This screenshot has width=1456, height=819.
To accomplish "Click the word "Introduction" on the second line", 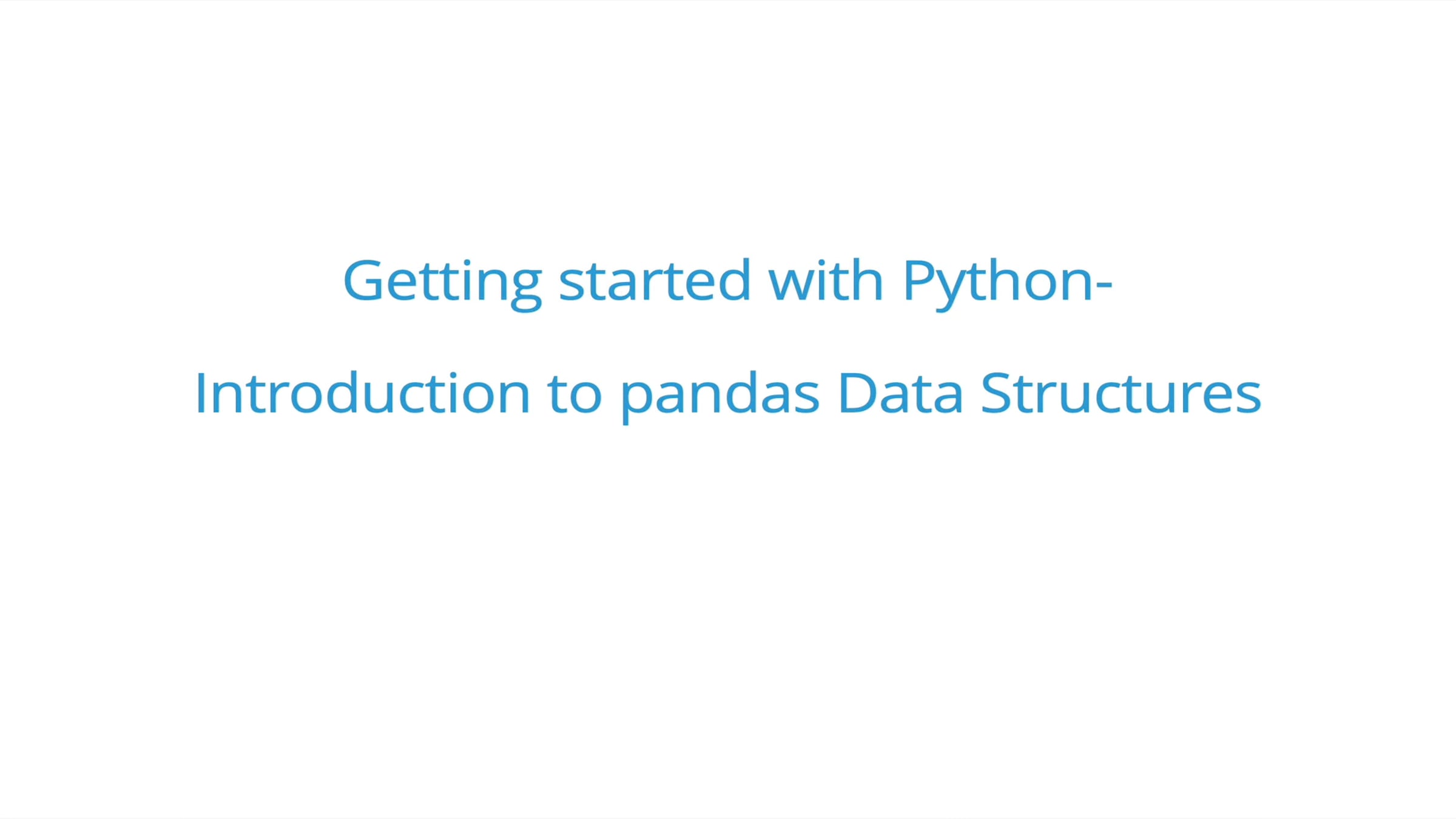I will [x=362, y=394].
